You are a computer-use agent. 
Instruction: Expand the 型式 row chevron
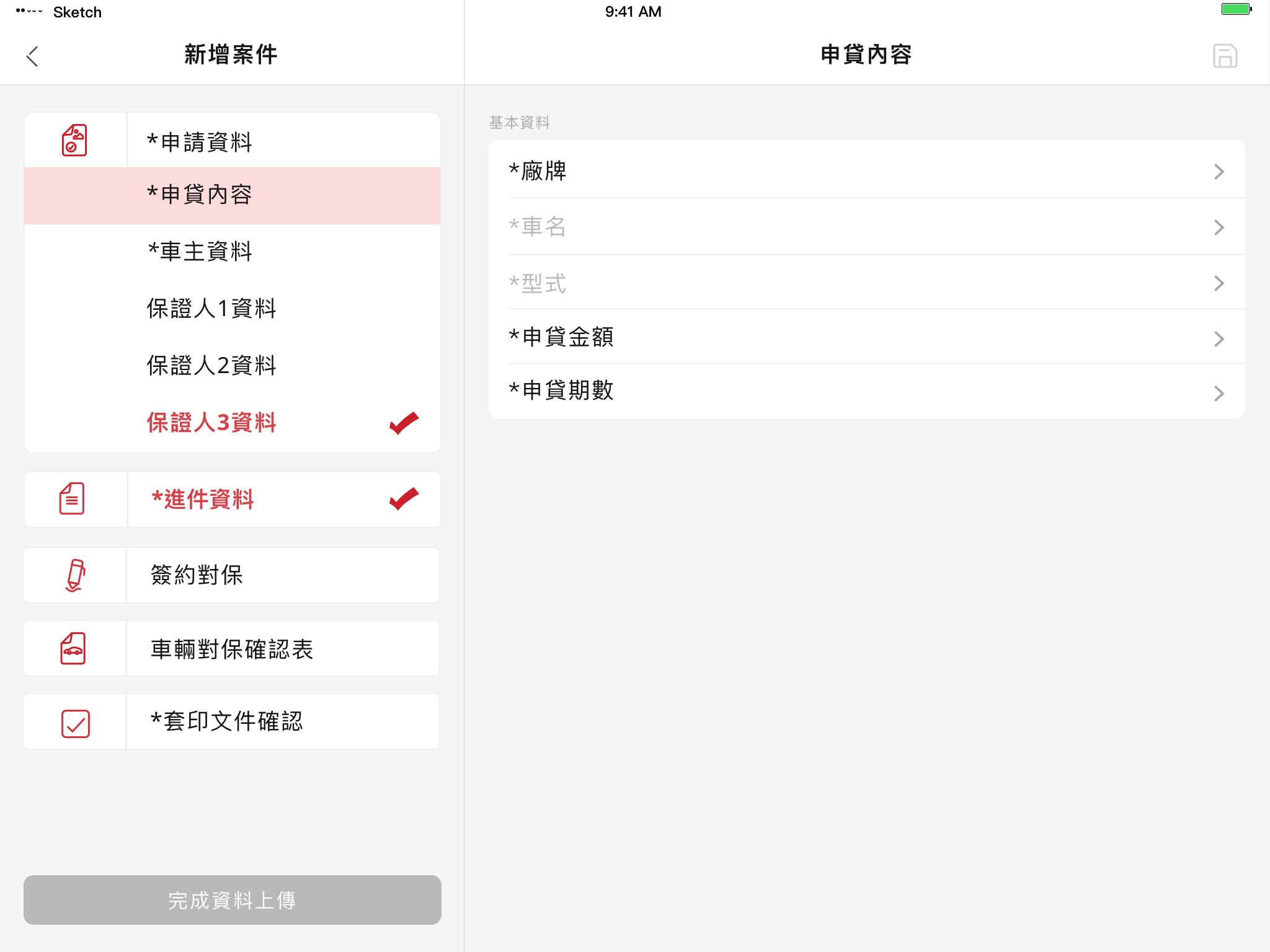click(x=1219, y=283)
